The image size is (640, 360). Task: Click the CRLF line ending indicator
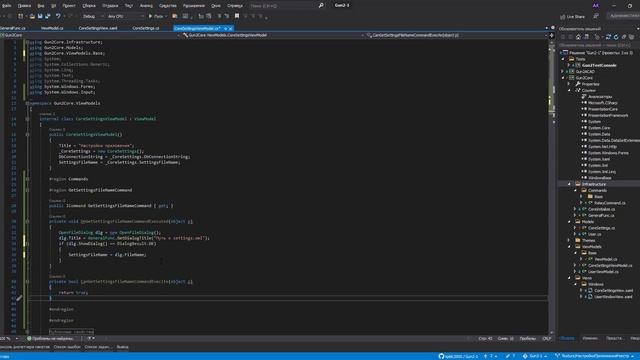click(547, 339)
